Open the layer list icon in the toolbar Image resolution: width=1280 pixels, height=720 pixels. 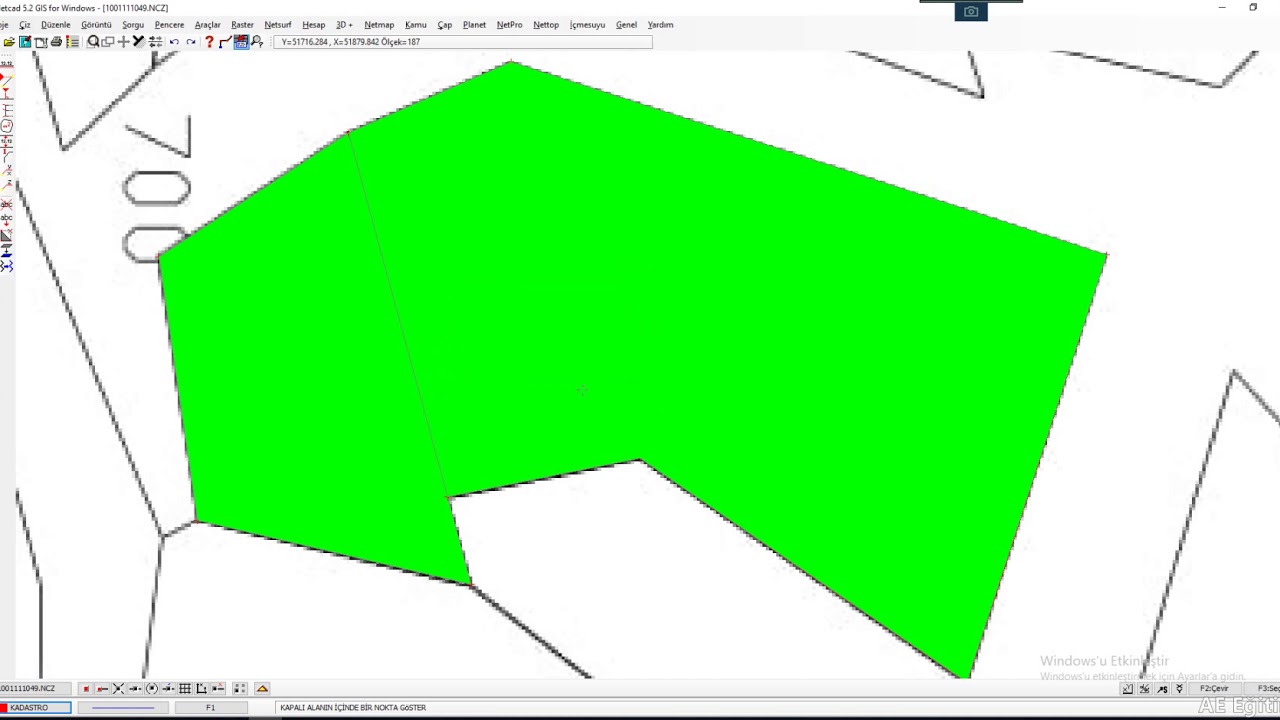72,42
